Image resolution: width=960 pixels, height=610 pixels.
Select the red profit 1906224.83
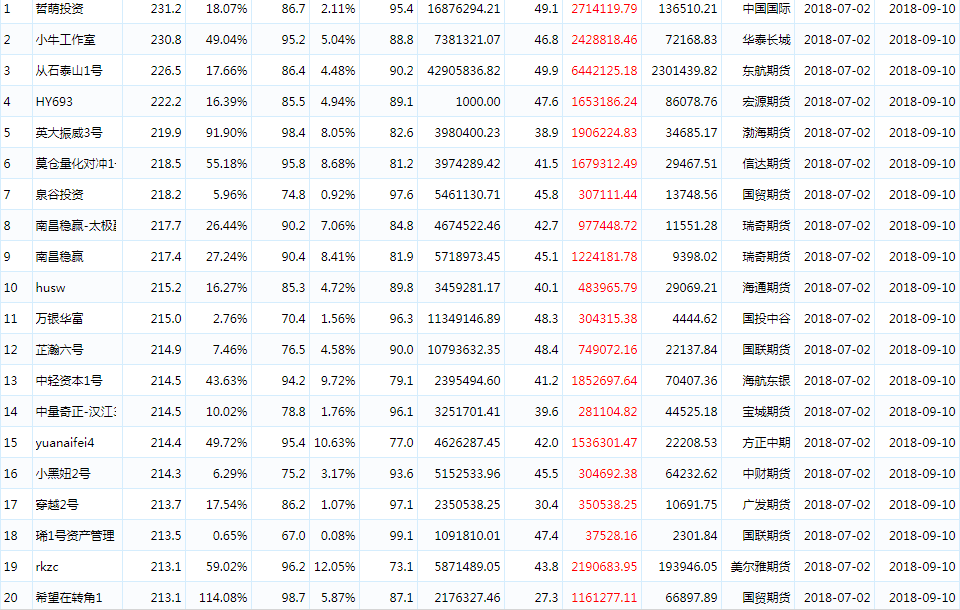(604, 133)
